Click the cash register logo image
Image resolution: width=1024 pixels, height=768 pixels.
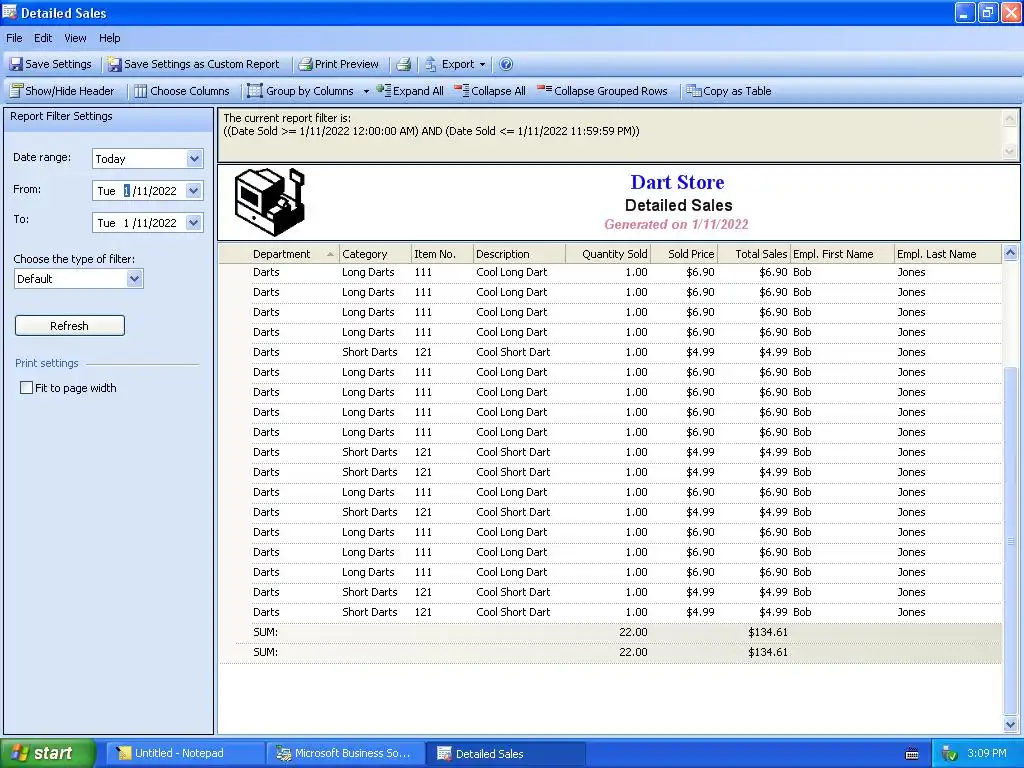(270, 202)
